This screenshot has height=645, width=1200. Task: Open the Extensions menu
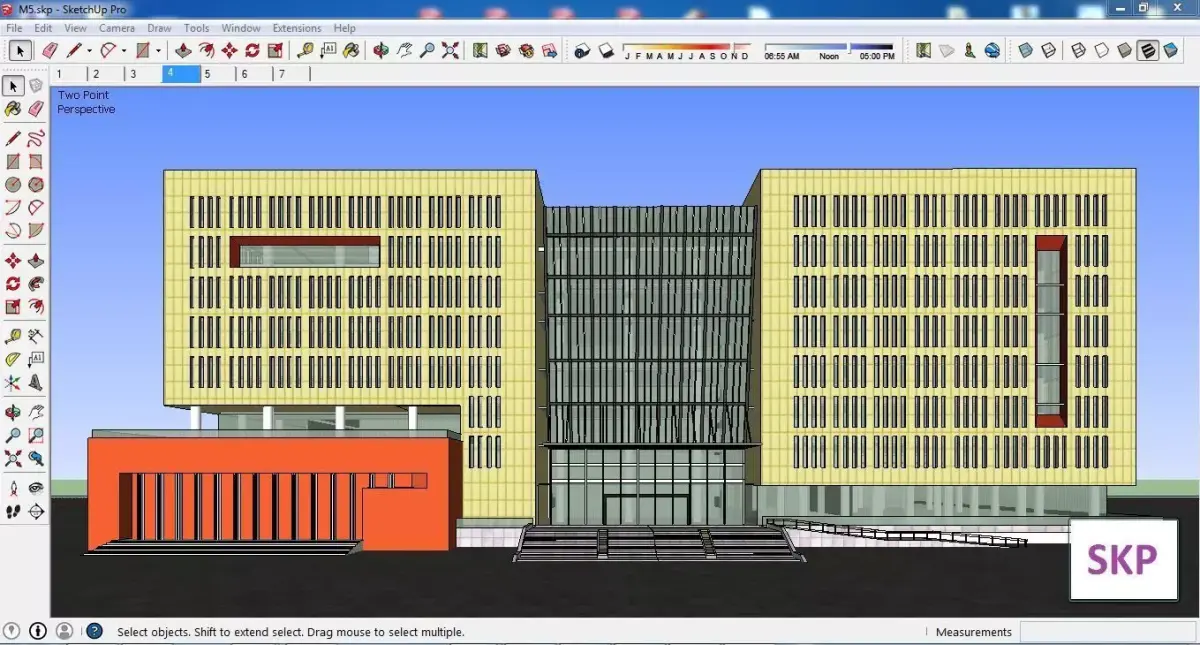tap(297, 28)
